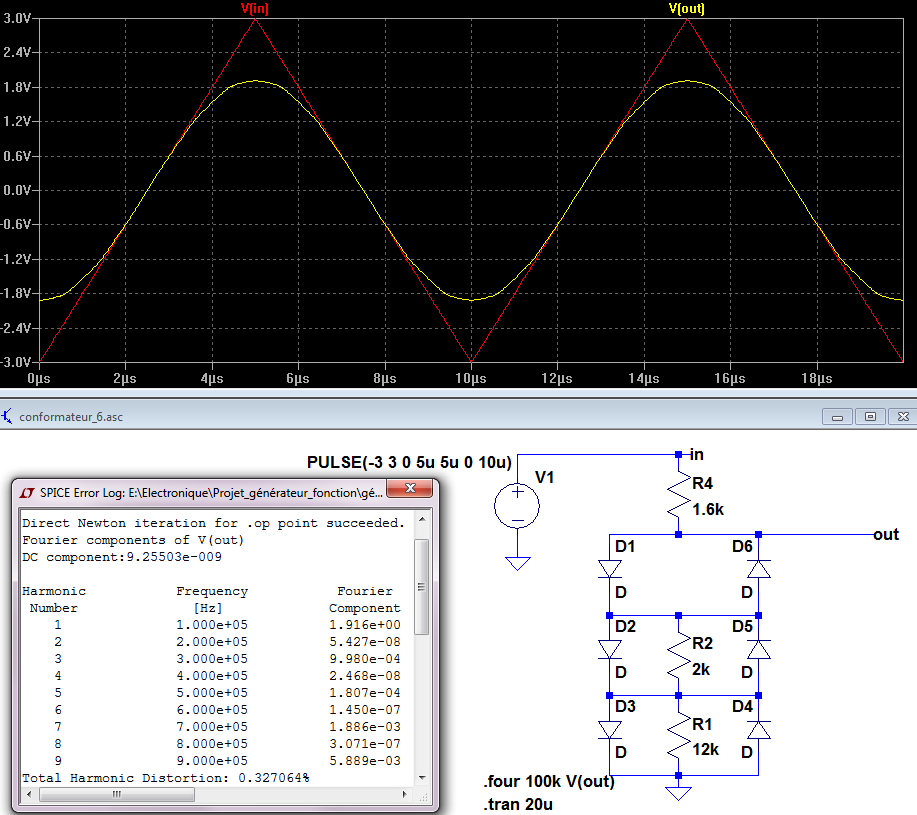Click the .tran 20u directive
The height and width of the screenshot is (815, 917).
(x=518, y=804)
